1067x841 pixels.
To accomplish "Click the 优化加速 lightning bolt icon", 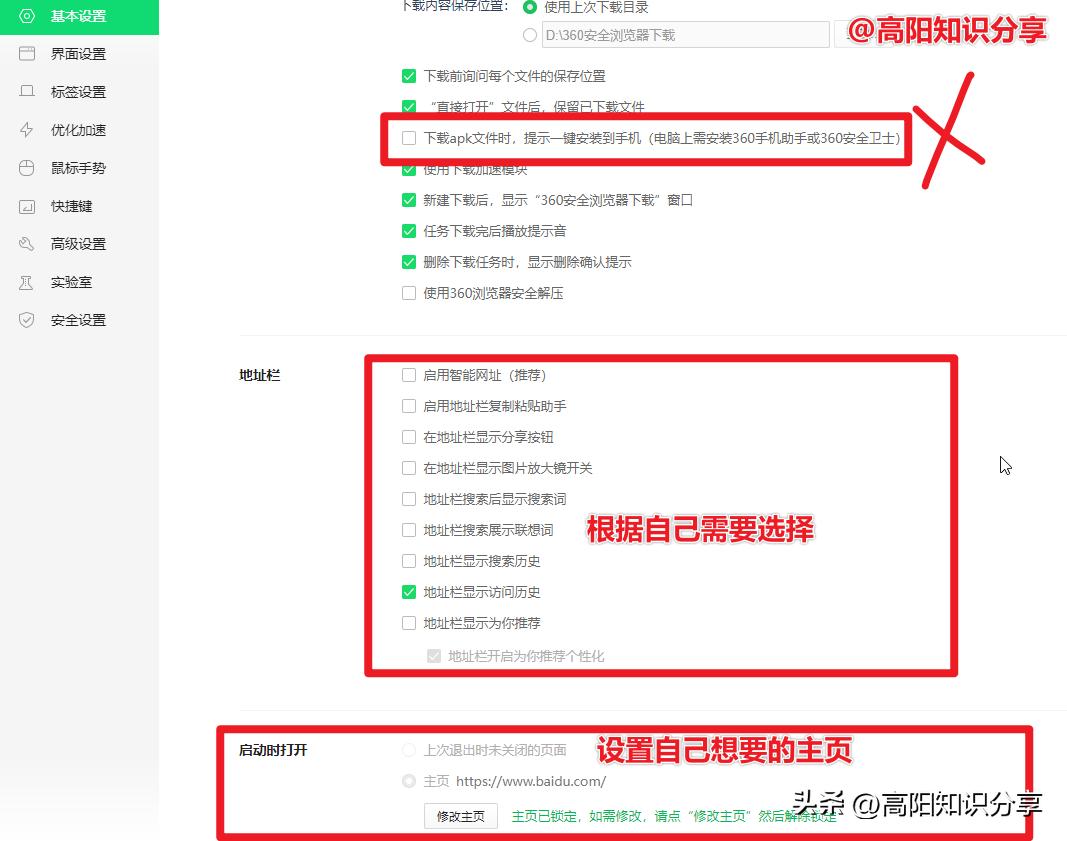I will 28,129.
